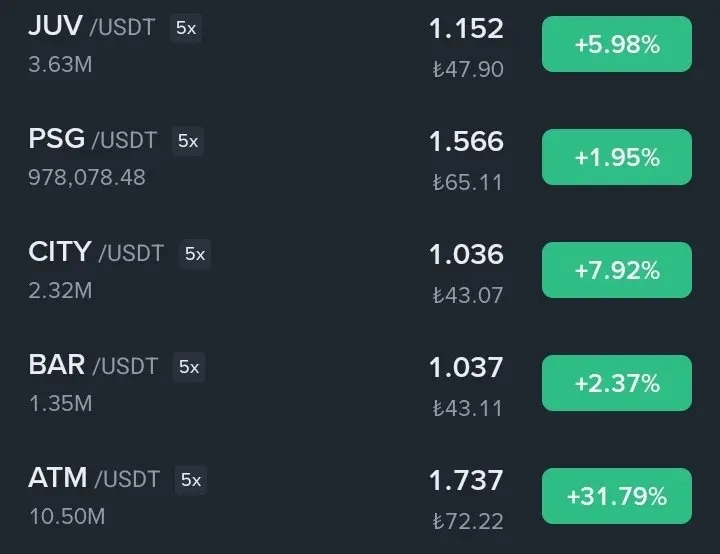Image resolution: width=720 pixels, height=554 pixels.
Task: Tap the +2.37% change badge
Action: 617,383
